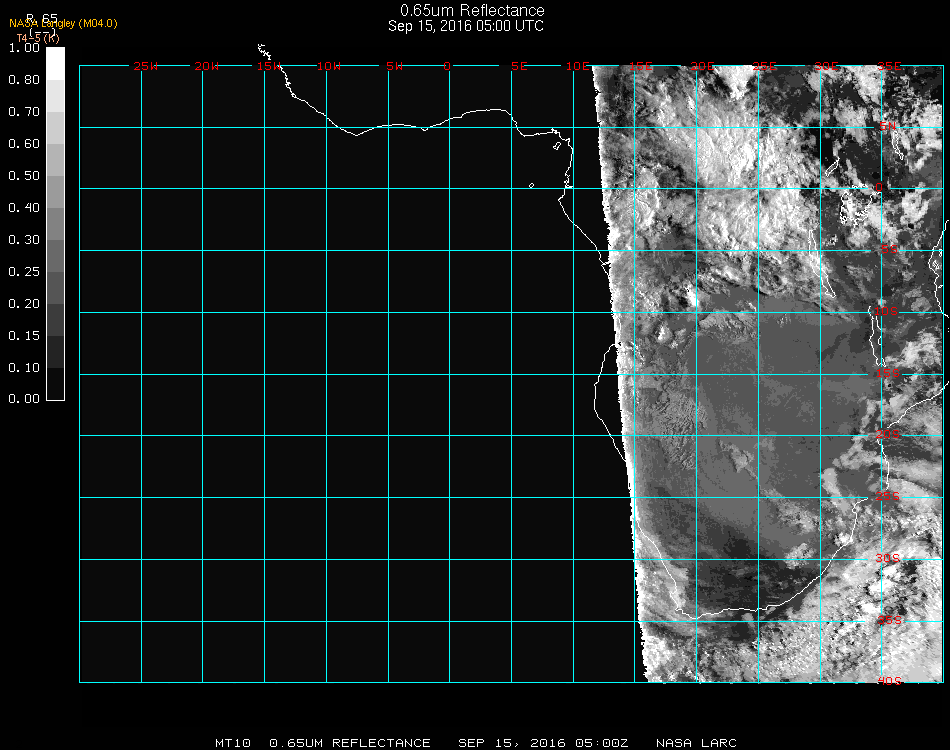Click the 25W longitude label
Image resolution: width=950 pixels, height=750 pixels.
(145, 67)
